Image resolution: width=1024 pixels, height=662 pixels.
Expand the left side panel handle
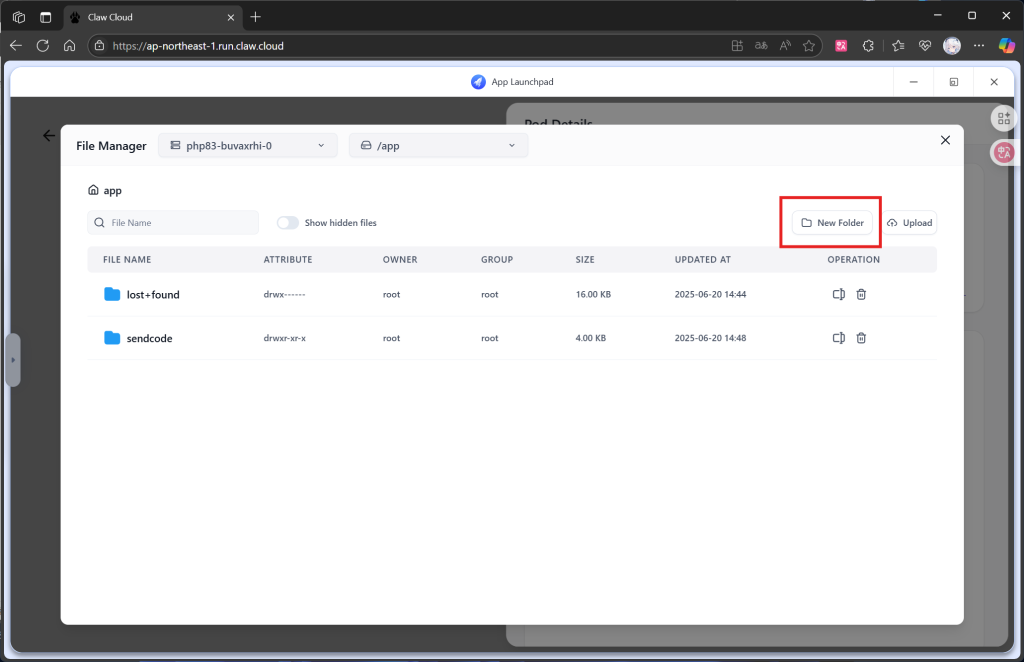[12, 360]
